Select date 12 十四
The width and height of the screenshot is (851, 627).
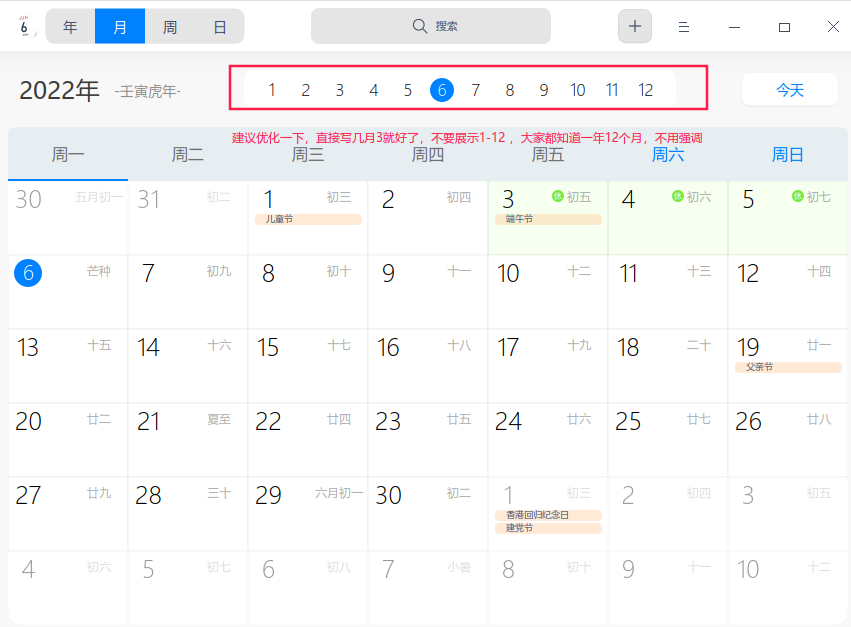(x=788, y=292)
